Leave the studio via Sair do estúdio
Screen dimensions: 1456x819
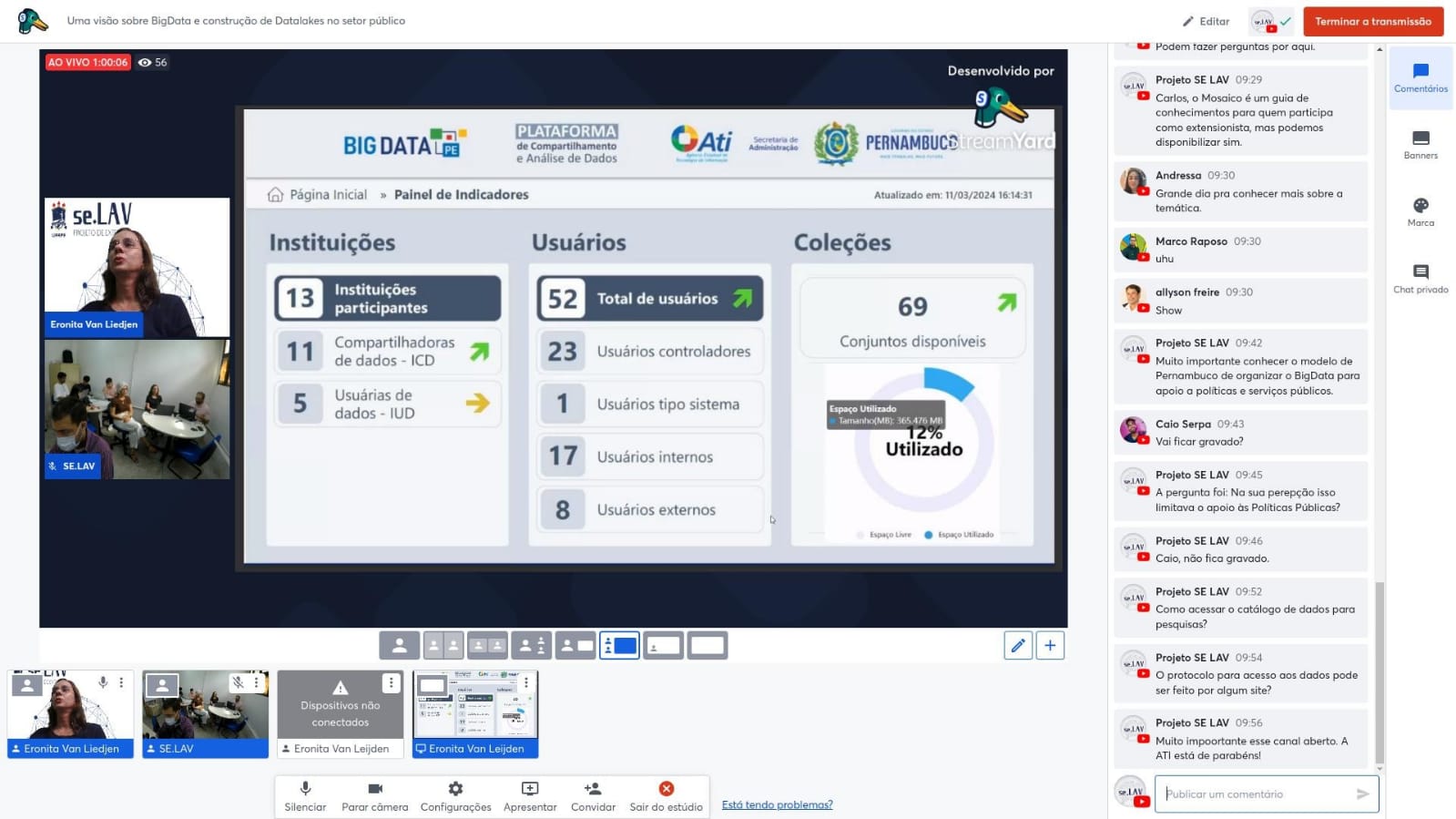[666, 795]
